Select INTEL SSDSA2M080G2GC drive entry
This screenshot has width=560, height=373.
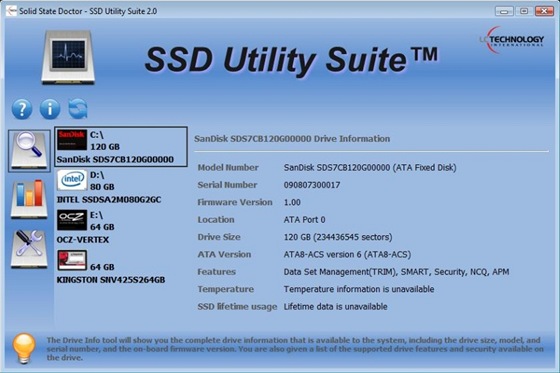121,186
